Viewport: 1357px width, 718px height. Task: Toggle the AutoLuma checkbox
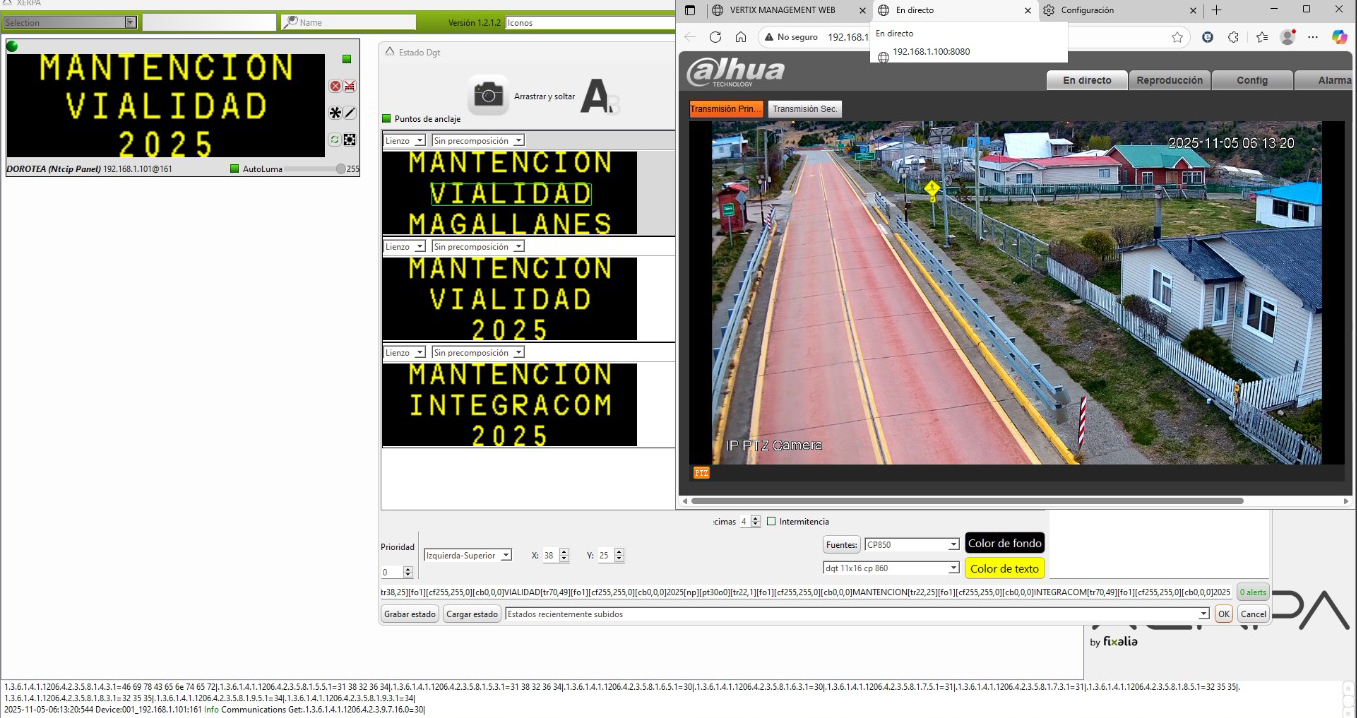235,169
